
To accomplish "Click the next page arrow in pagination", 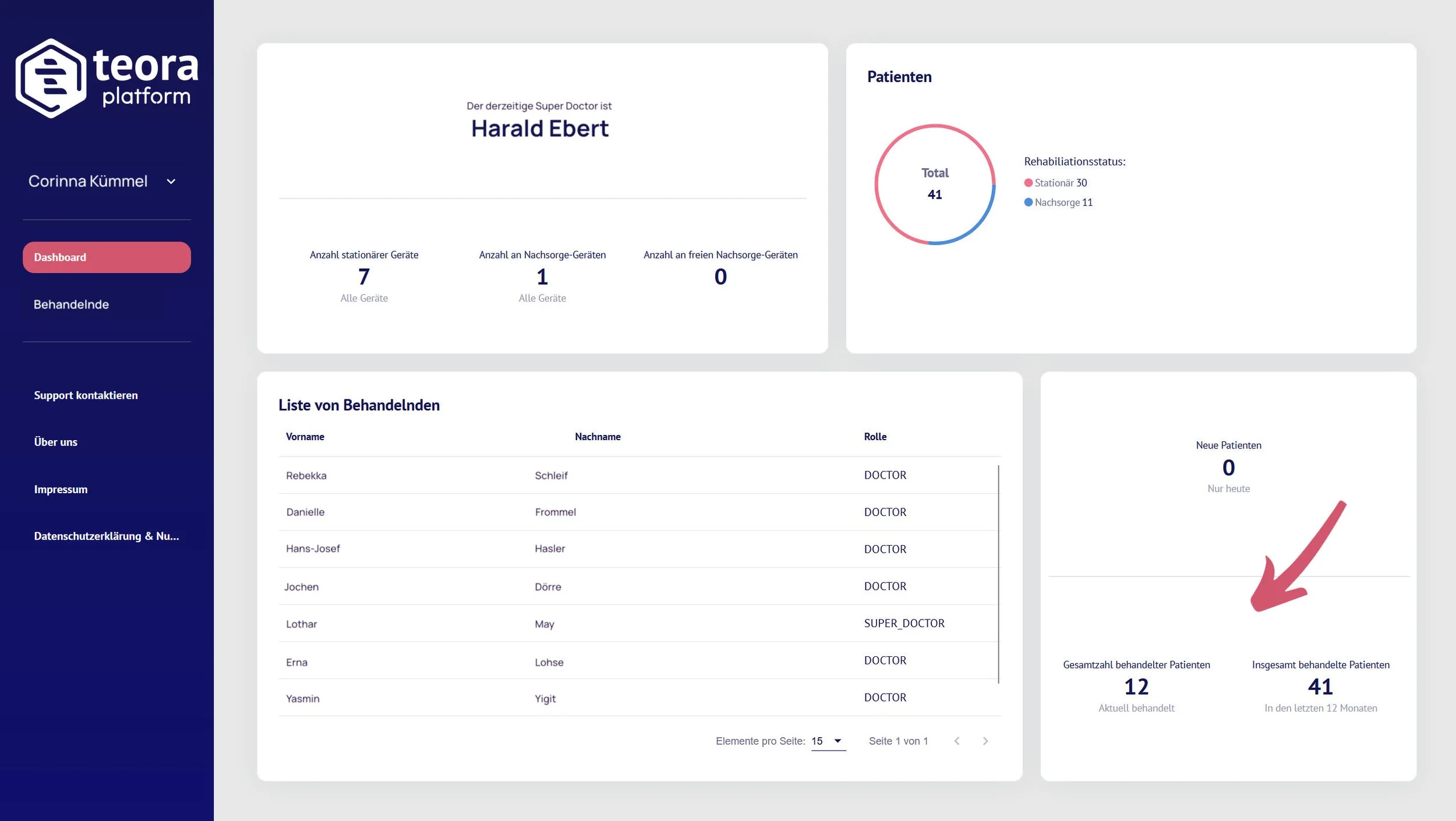I will (x=985, y=741).
